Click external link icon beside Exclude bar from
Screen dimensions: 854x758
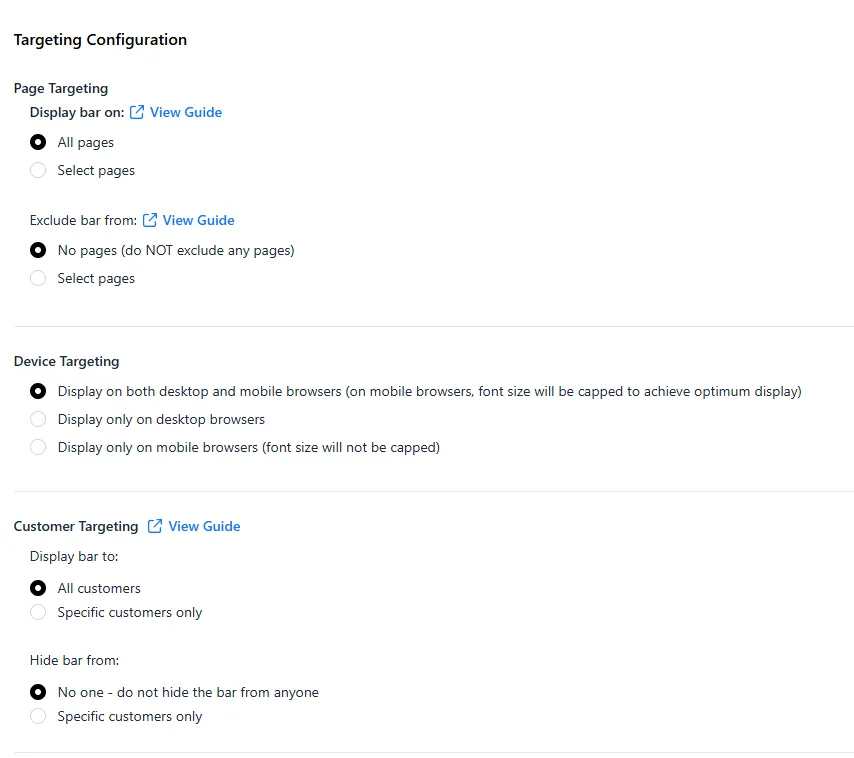pyautogui.click(x=150, y=220)
